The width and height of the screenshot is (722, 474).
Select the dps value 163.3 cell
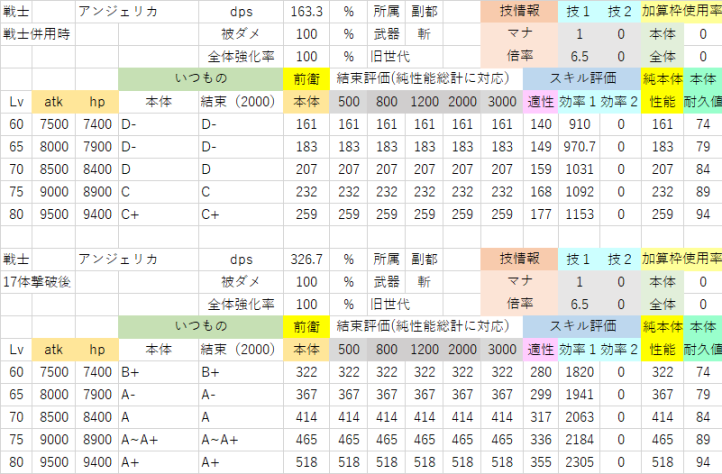[x=307, y=12]
